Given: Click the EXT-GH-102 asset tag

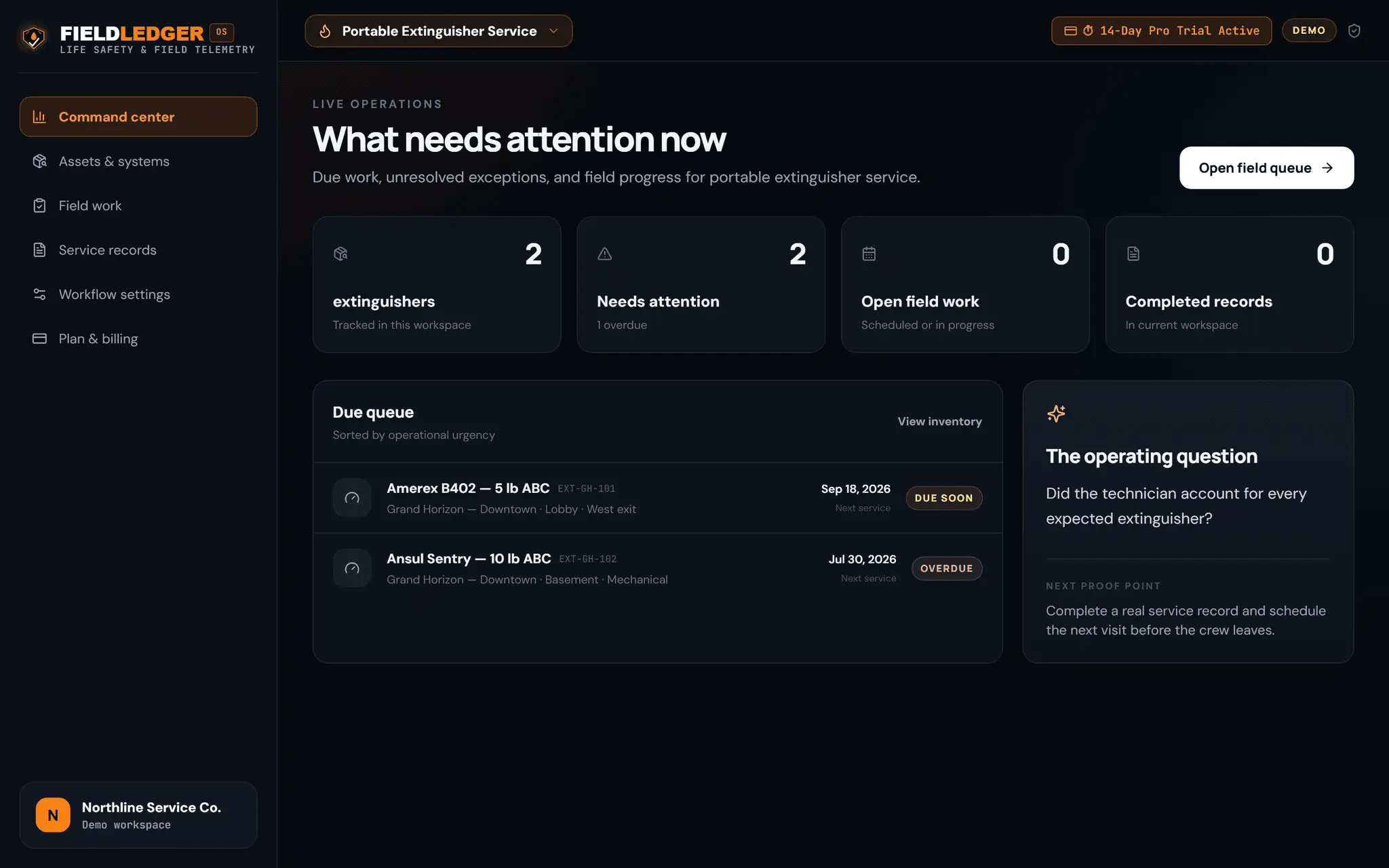Looking at the screenshot, I should [588, 559].
